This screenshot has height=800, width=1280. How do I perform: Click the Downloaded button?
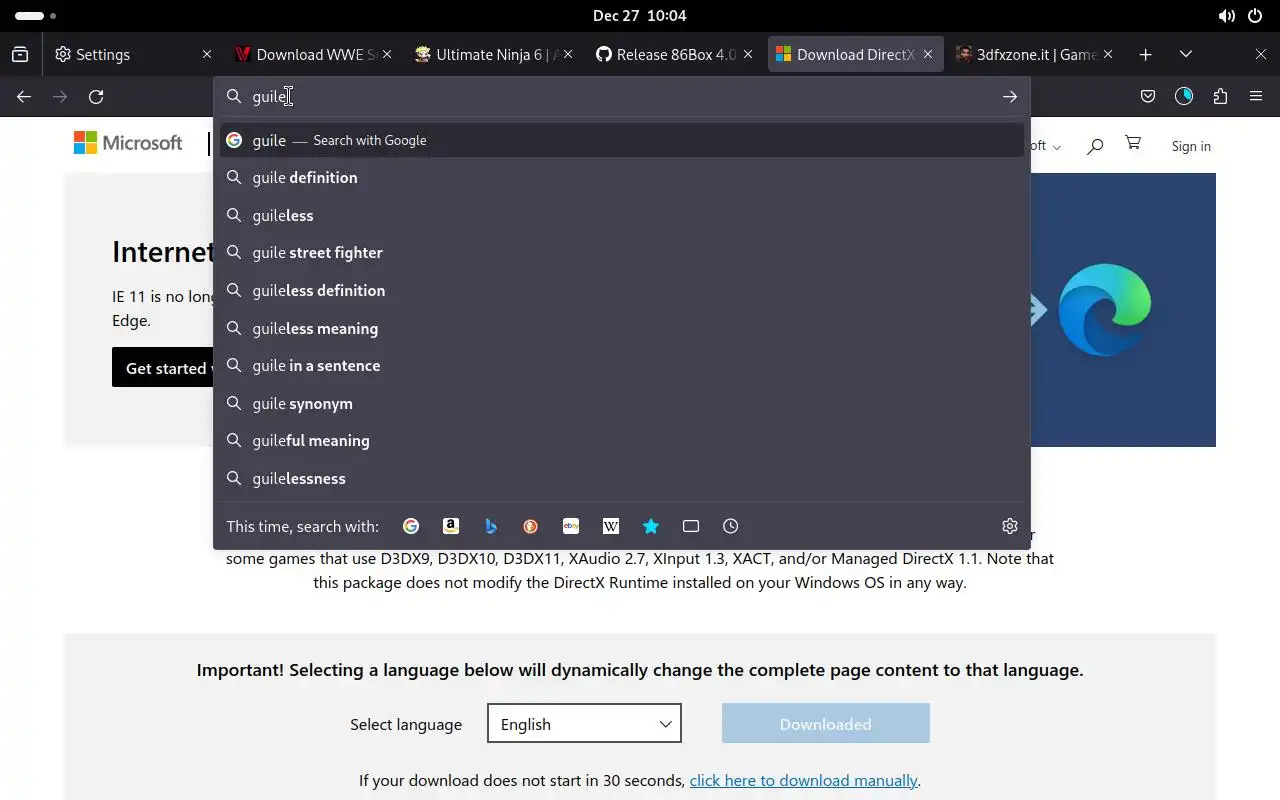825,723
